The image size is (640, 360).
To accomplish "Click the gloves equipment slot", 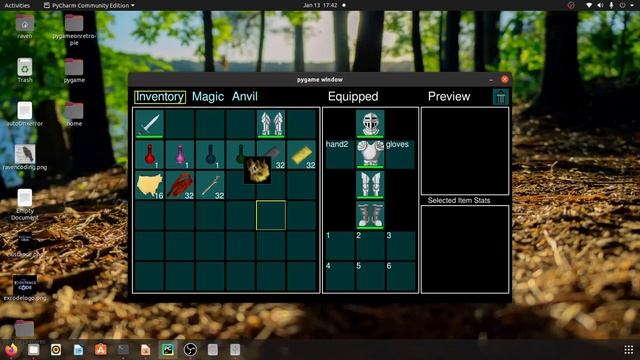I will (x=400, y=154).
